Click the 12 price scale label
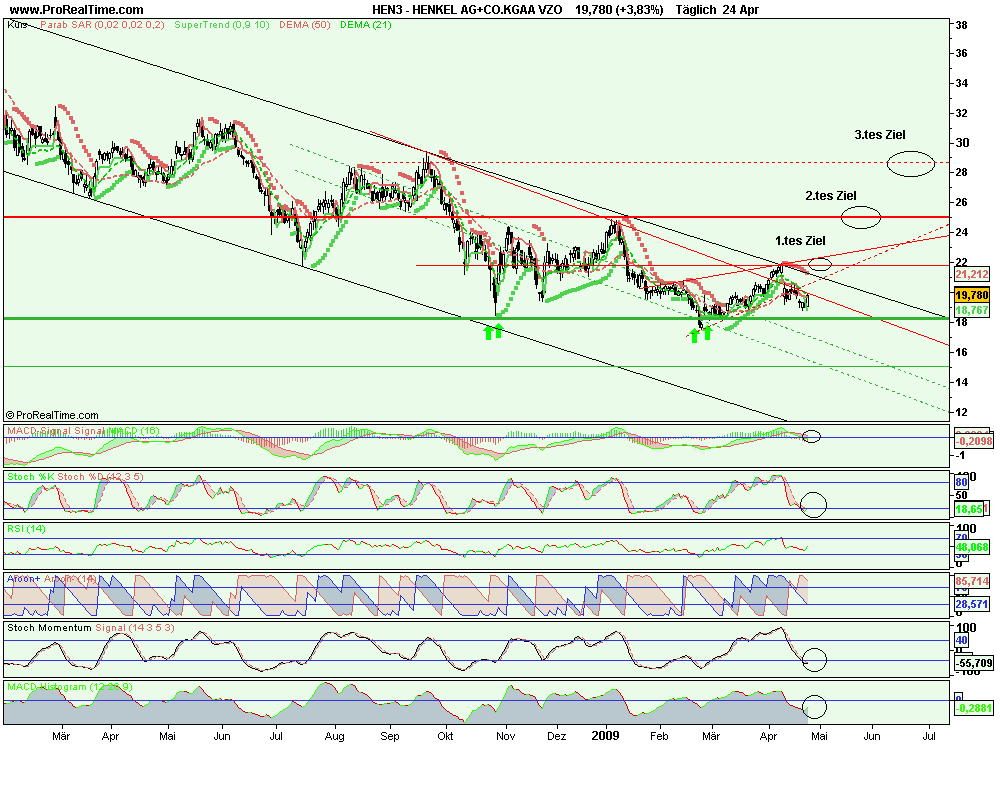The image size is (1000, 800). pos(961,412)
